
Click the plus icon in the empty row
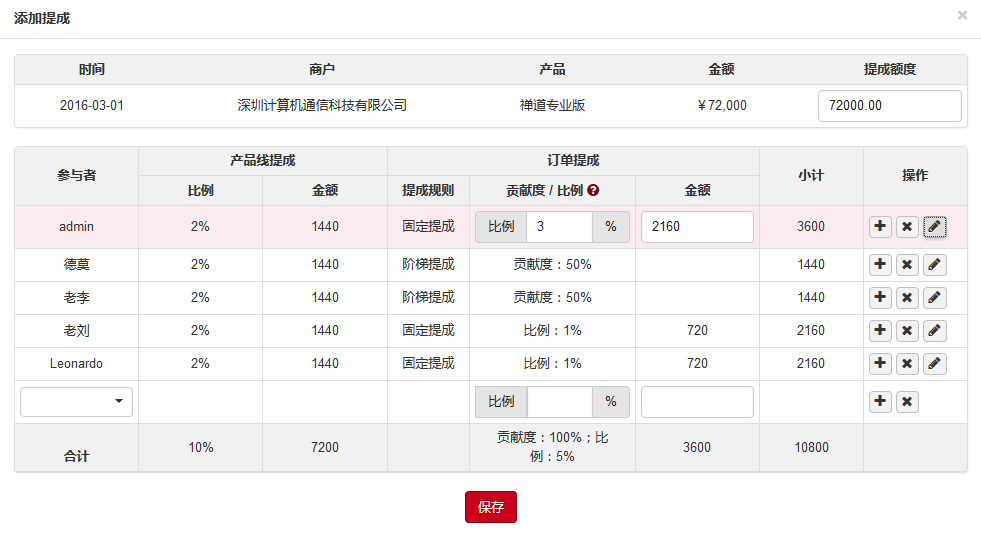tap(880, 402)
